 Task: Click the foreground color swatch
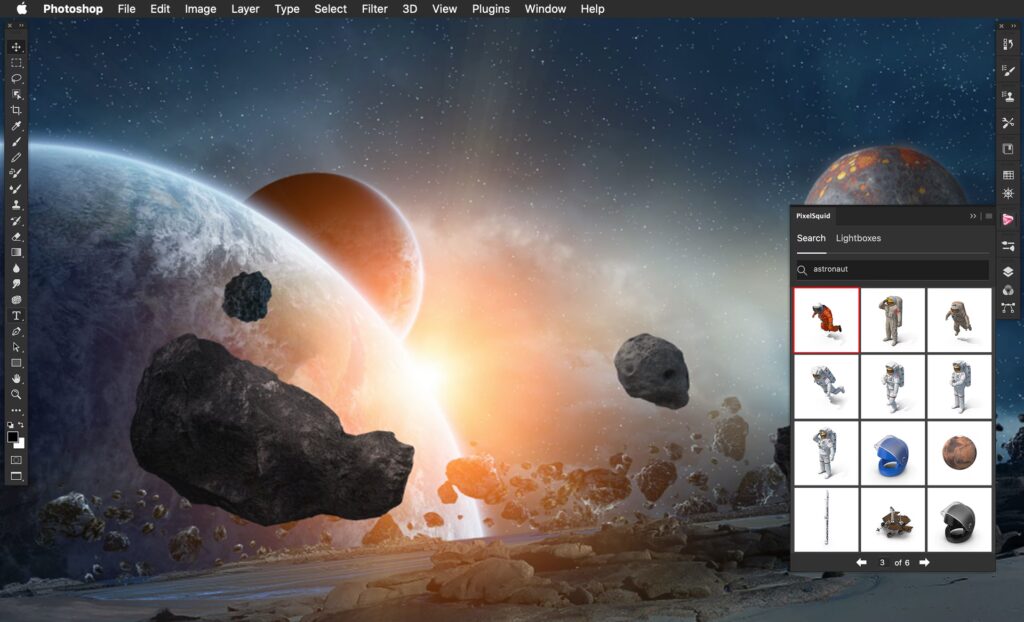tap(13, 437)
